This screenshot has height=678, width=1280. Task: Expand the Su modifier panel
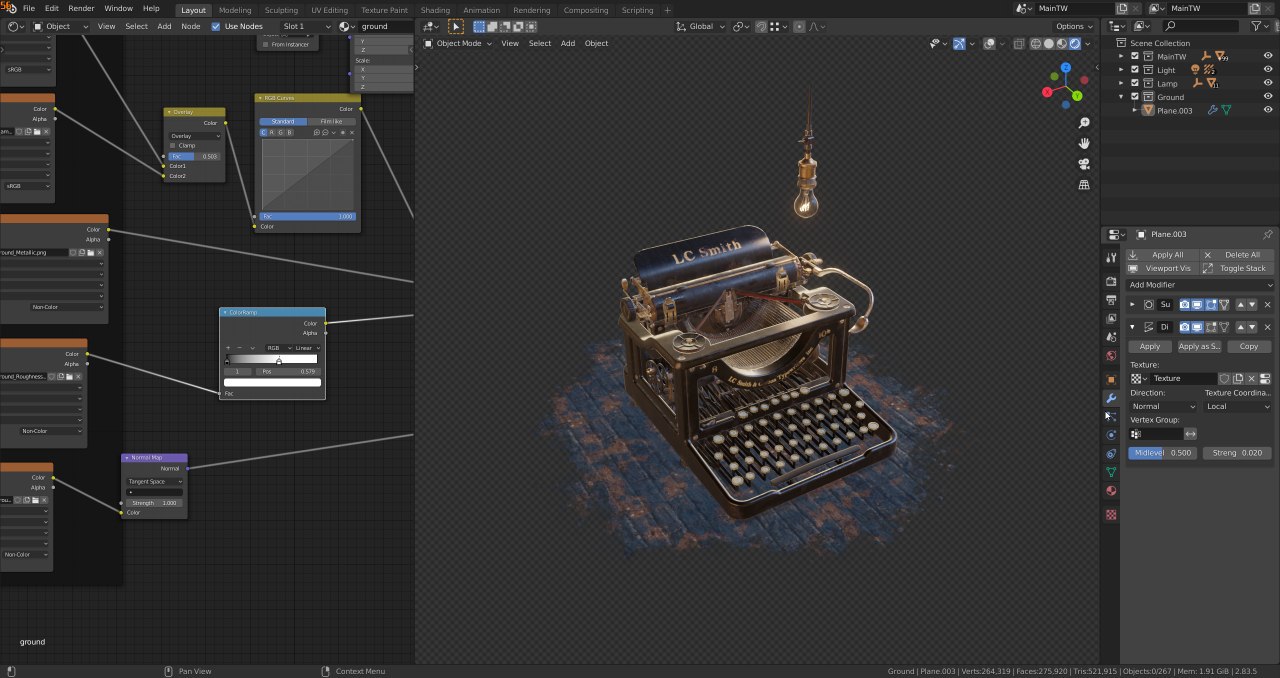1133,304
